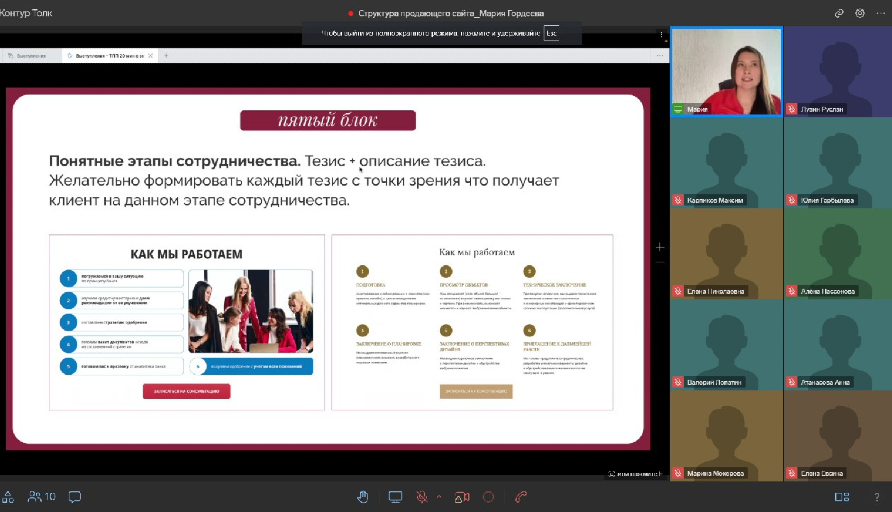Select Валерия Попатин participant tile
This screenshot has height=512, width=892.
(726, 345)
